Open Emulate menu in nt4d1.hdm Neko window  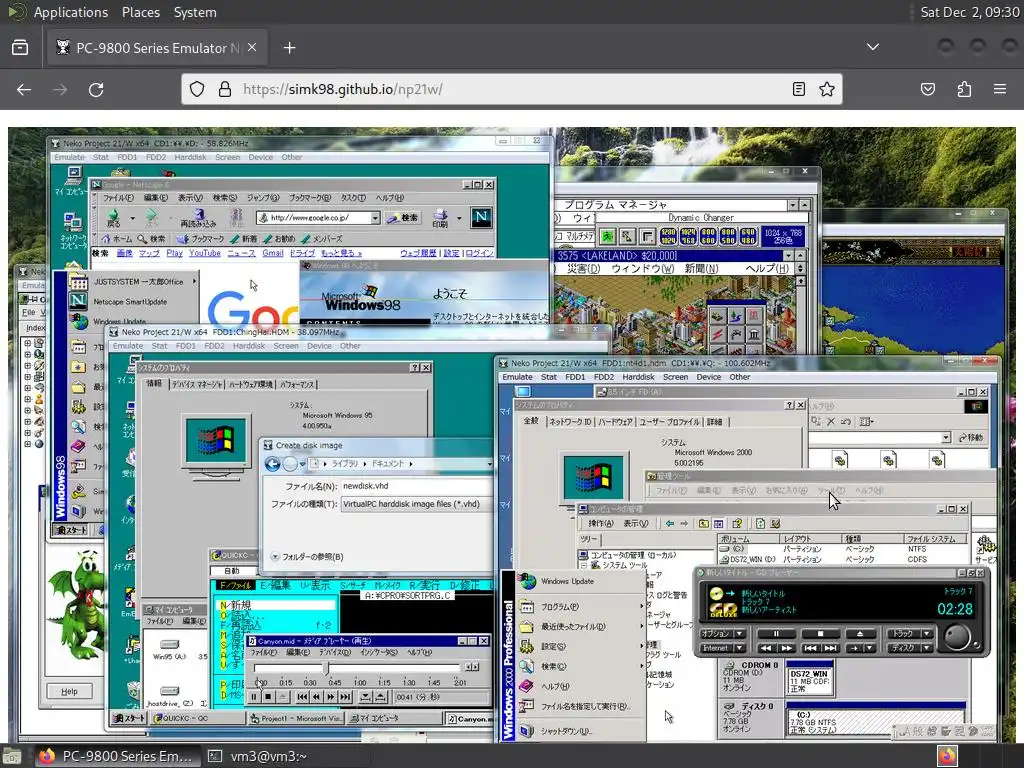[517, 377]
